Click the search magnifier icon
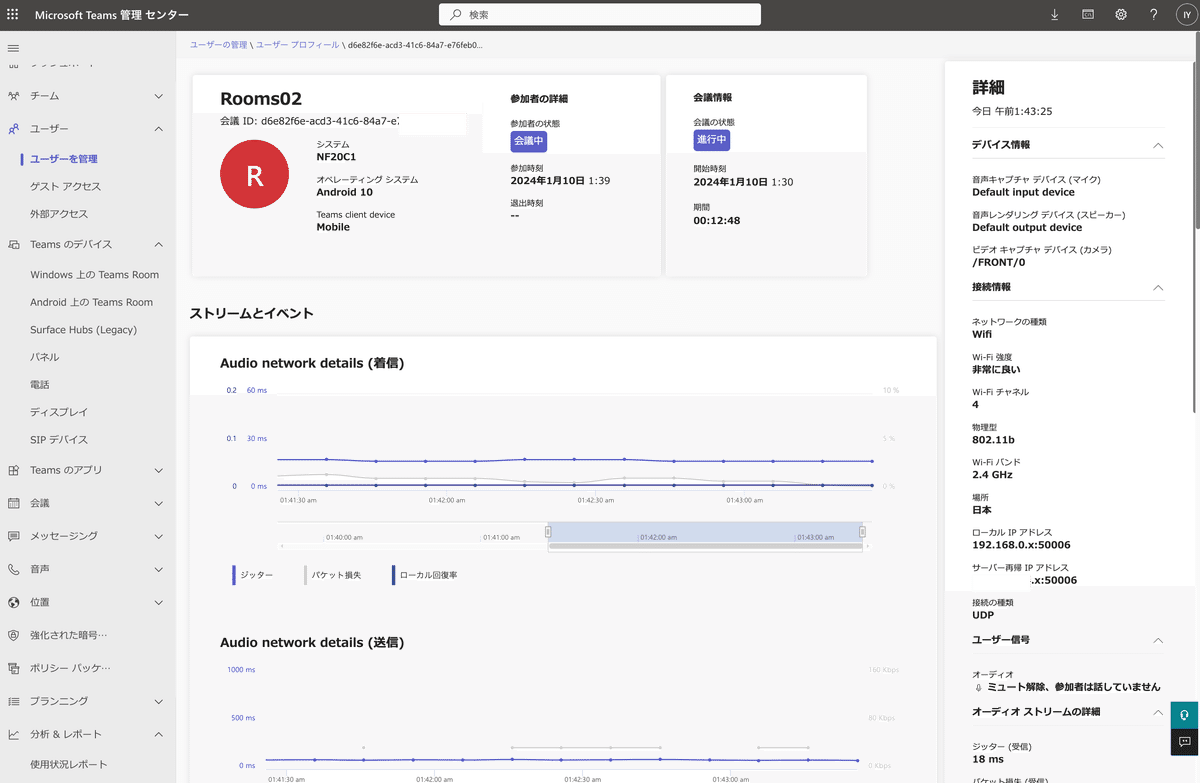The width and height of the screenshot is (1200, 783). click(456, 15)
